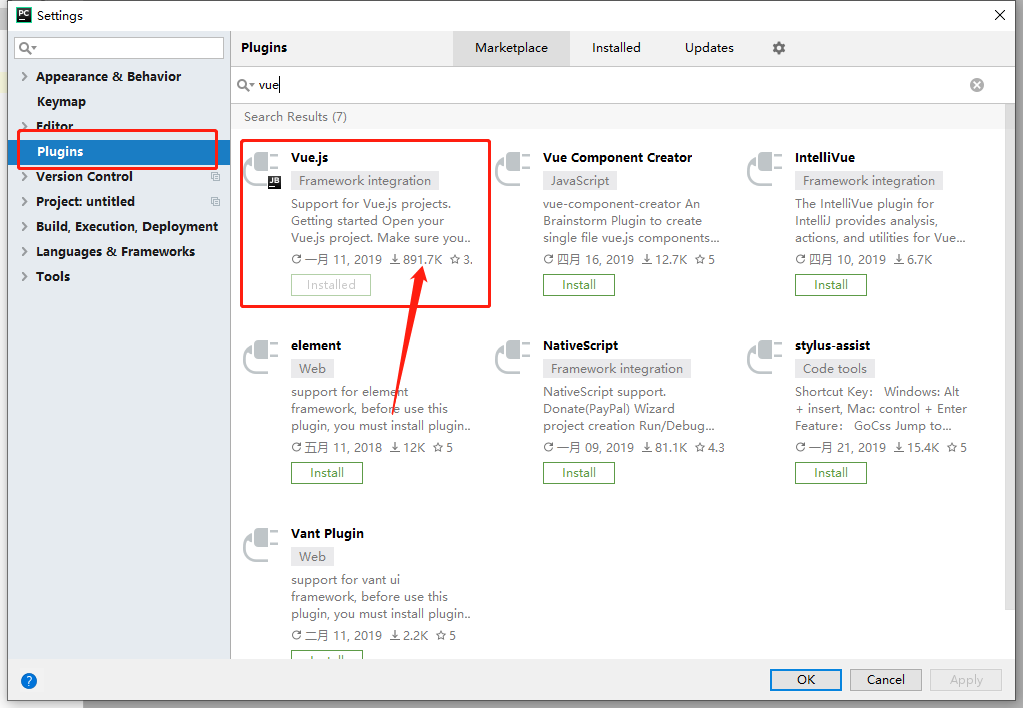Click the PyCharm icon in title bar
The width and height of the screenshot is (1023, 708).
(23, 15)
